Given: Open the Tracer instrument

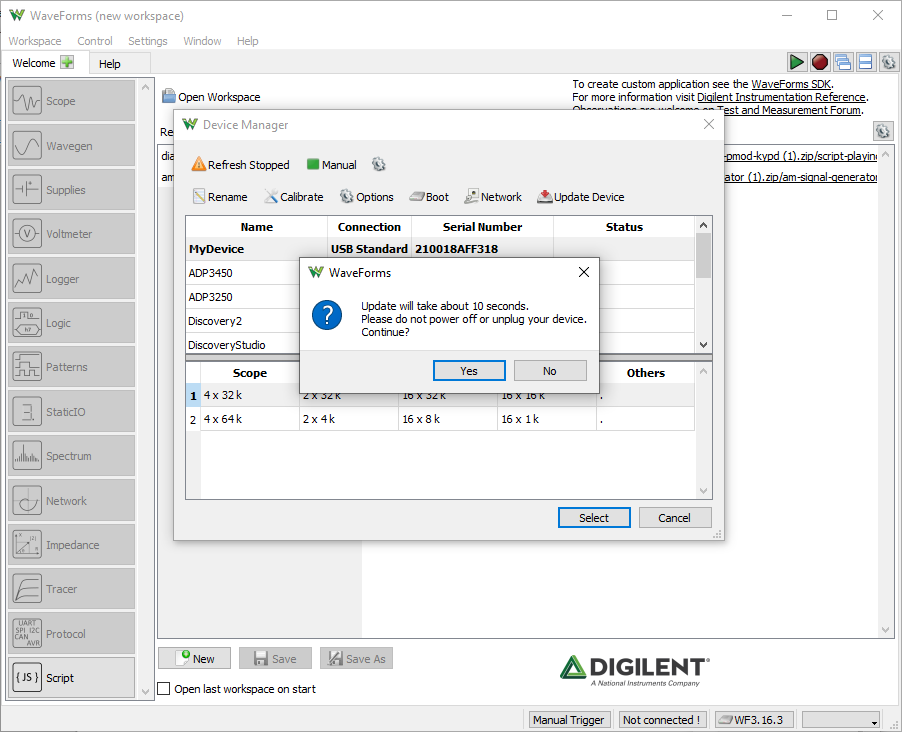Looking at the screenshot, I should point(71,589).
